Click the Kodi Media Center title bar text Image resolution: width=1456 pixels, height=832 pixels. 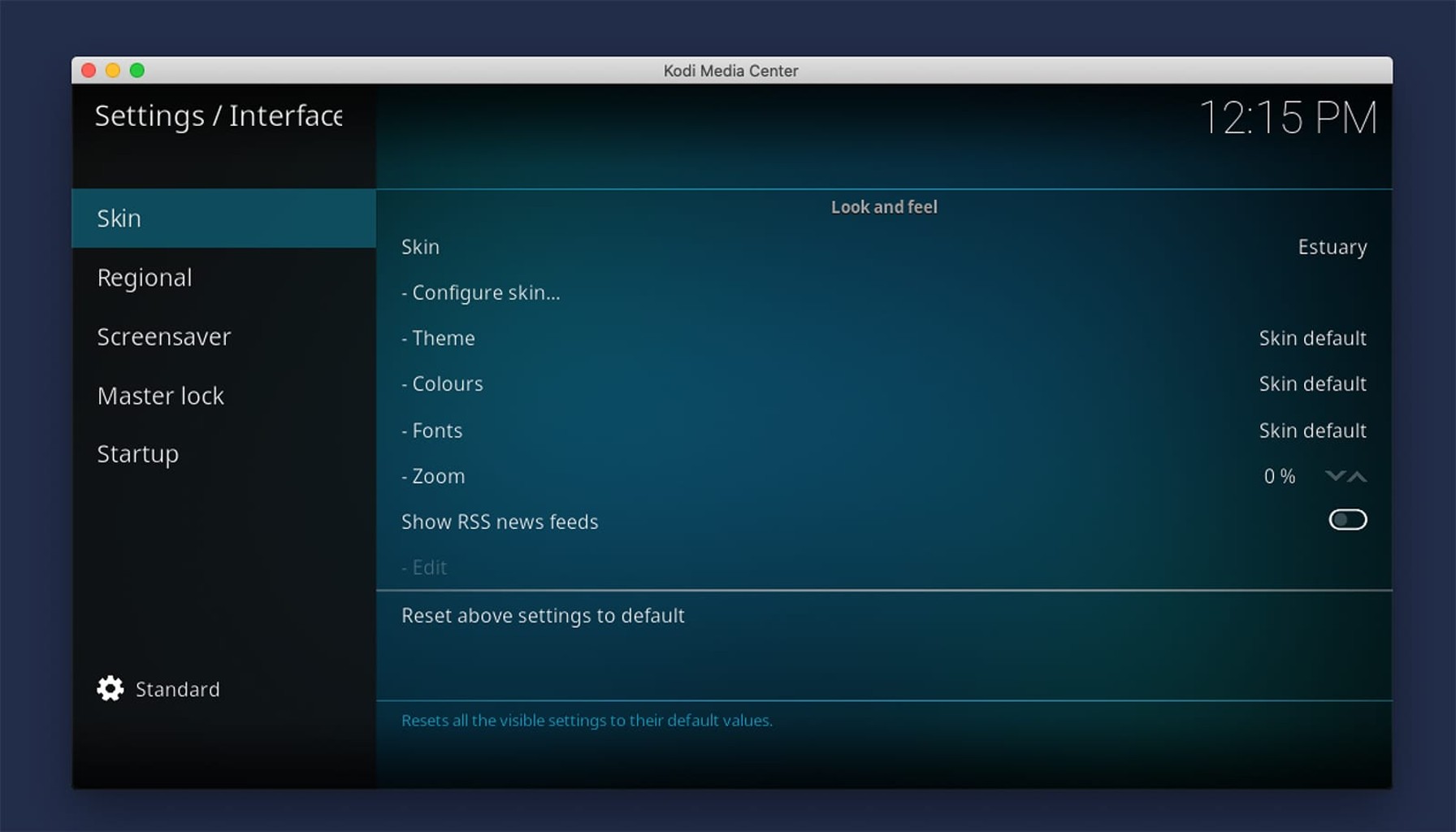point(730,71)
